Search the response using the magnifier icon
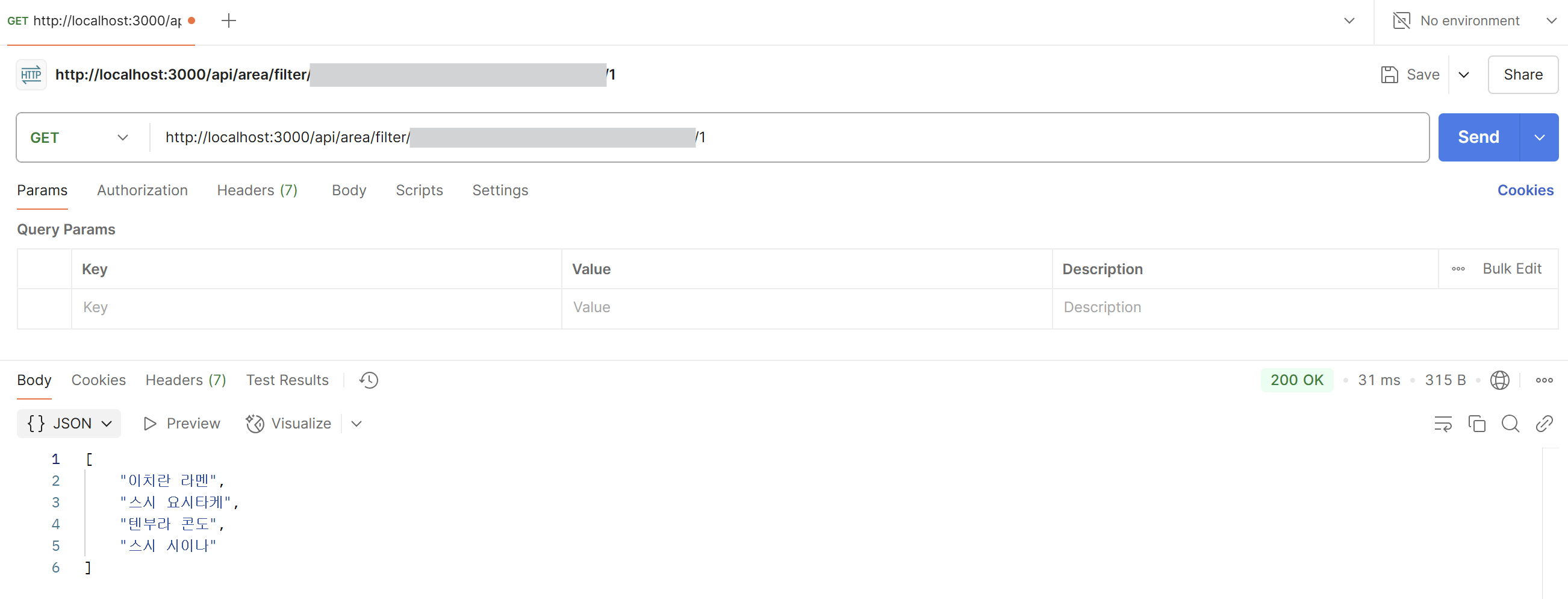Image resolution: width=1568 pixels, height=599 pixels. [1510, 424]
